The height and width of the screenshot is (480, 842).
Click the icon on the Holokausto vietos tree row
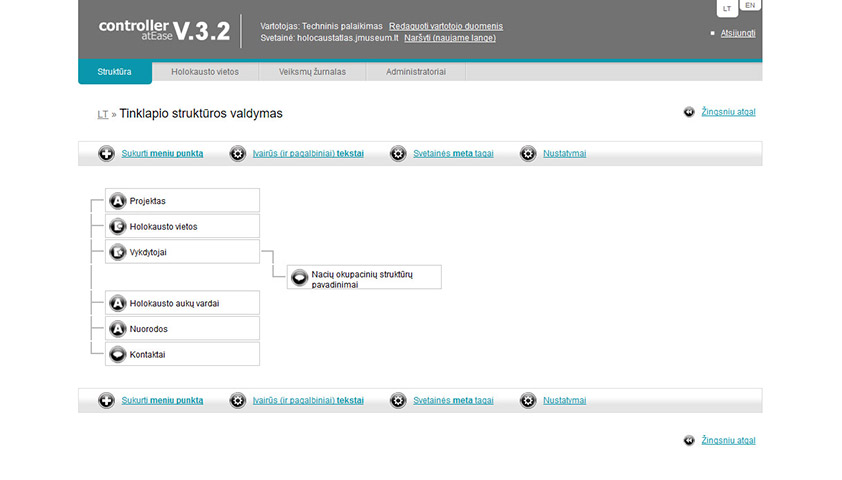tap(118, 227)
